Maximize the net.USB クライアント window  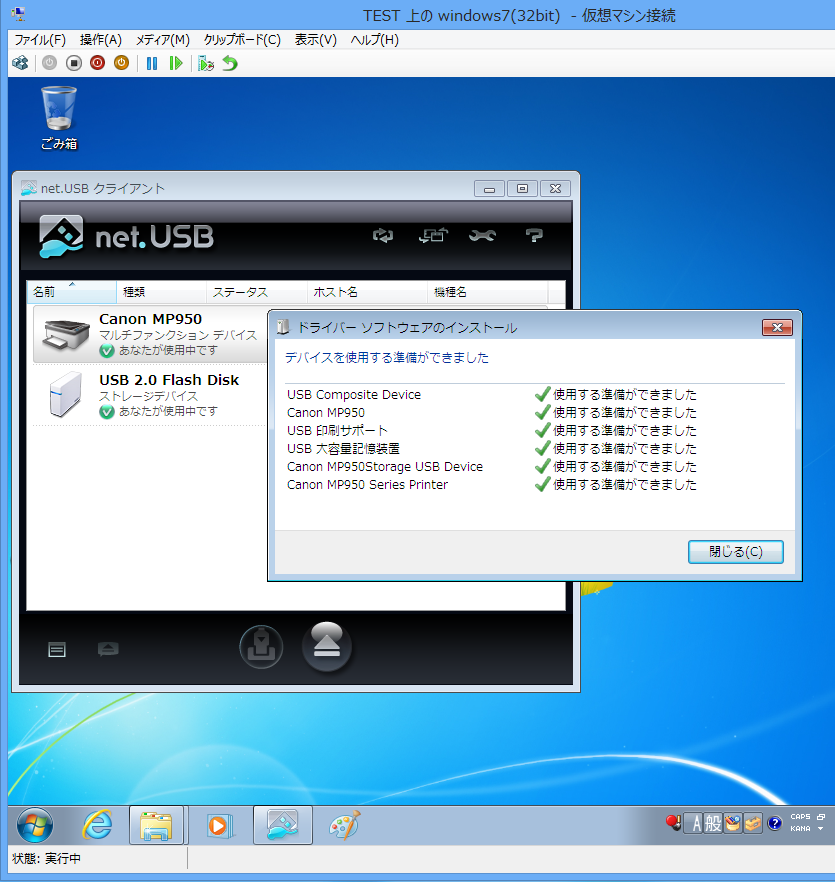tap(523, 188)
